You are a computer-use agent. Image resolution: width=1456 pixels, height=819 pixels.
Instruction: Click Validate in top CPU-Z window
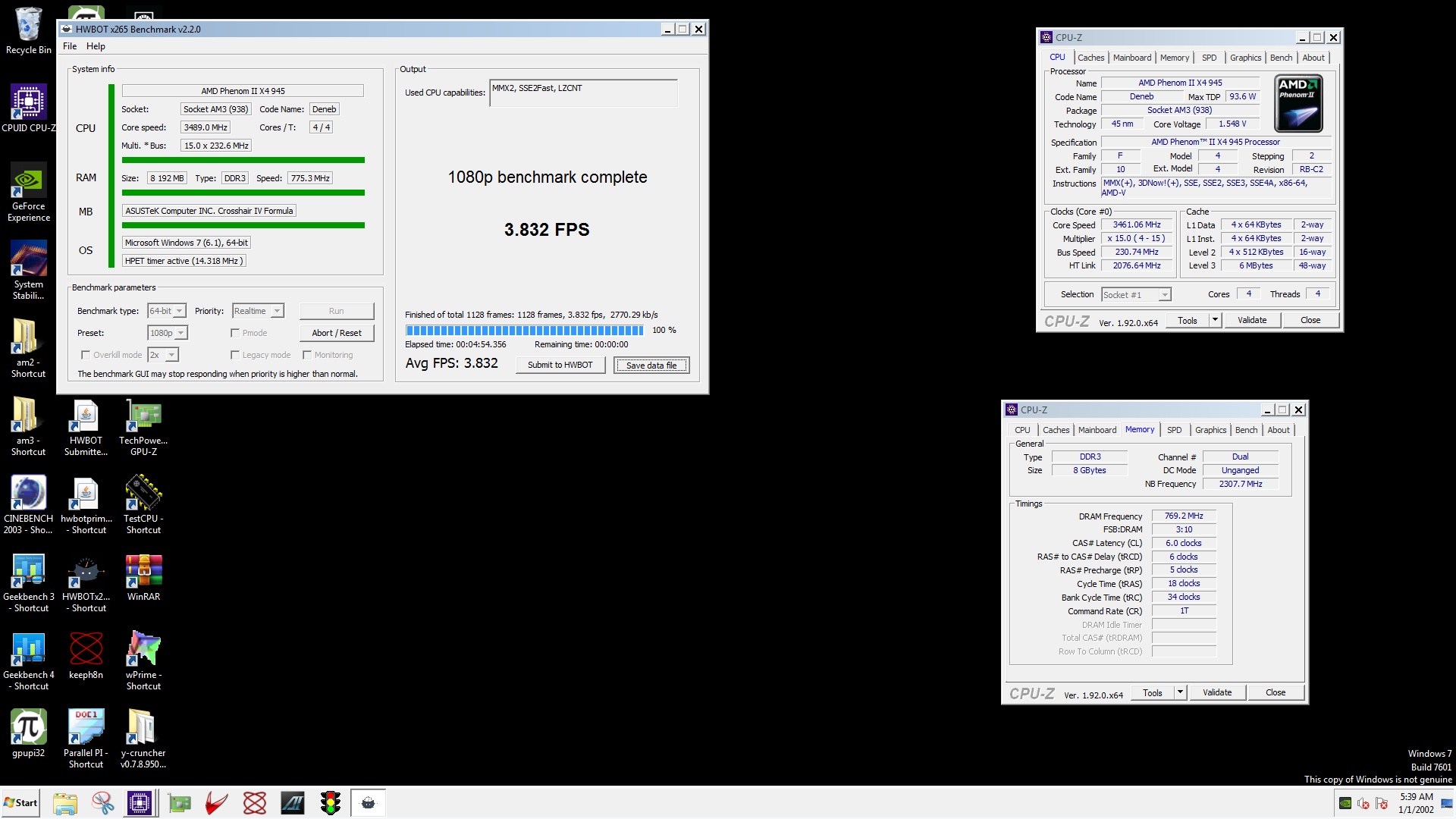pos(1252,320)
